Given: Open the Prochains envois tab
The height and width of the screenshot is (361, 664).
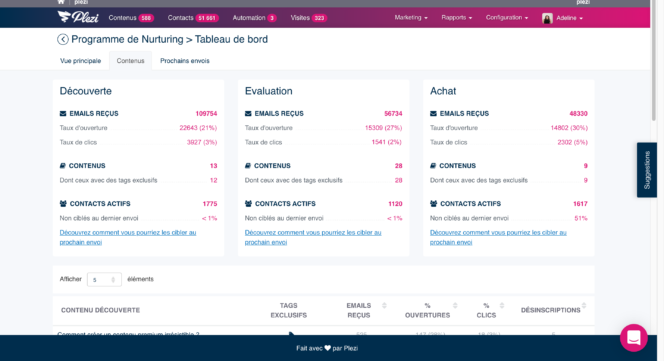Looking at the screenshot, I should (x=185, y=61).
